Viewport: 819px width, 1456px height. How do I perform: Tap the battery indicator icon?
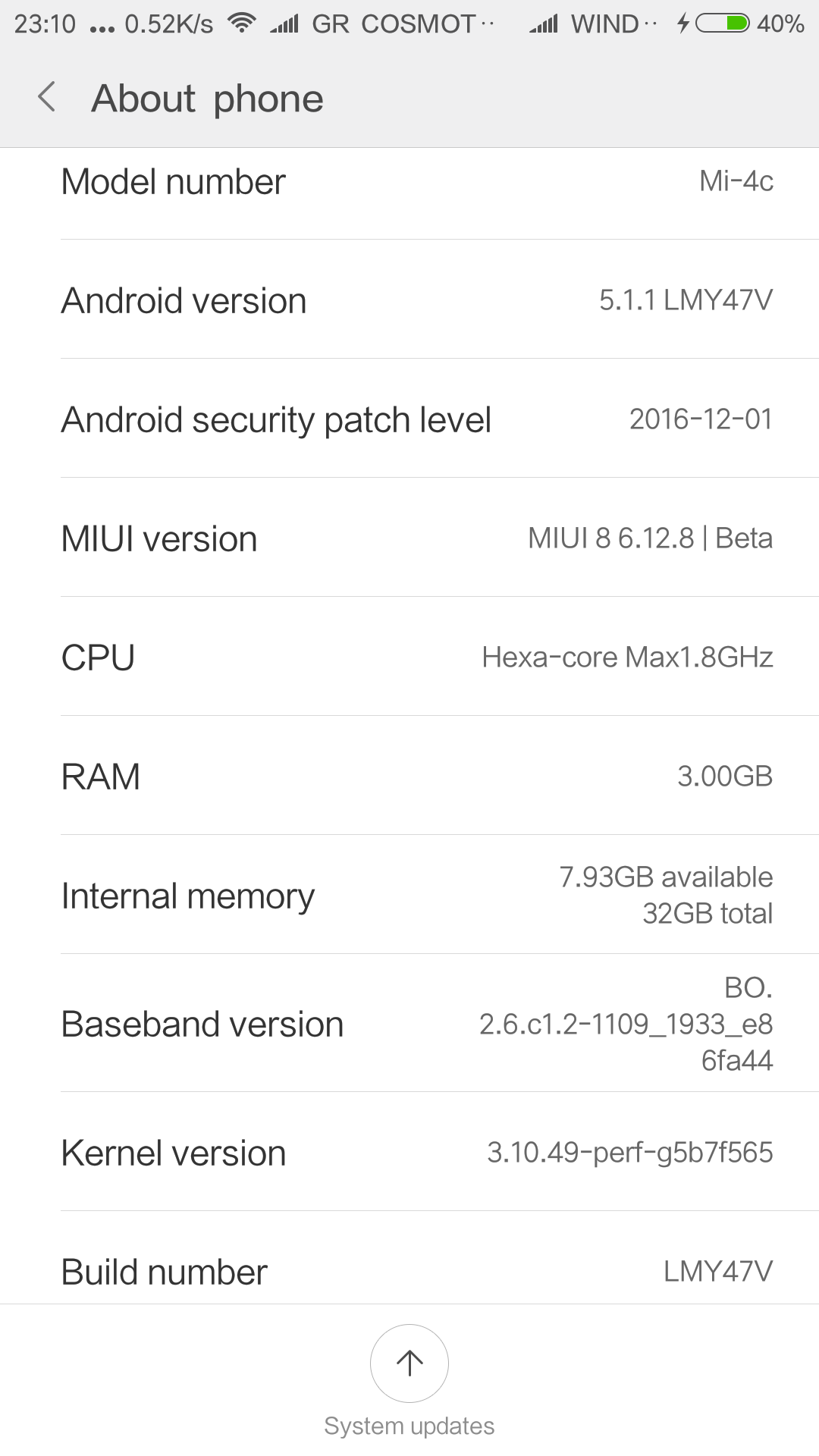pyautogui.click(x=723, y=24)
